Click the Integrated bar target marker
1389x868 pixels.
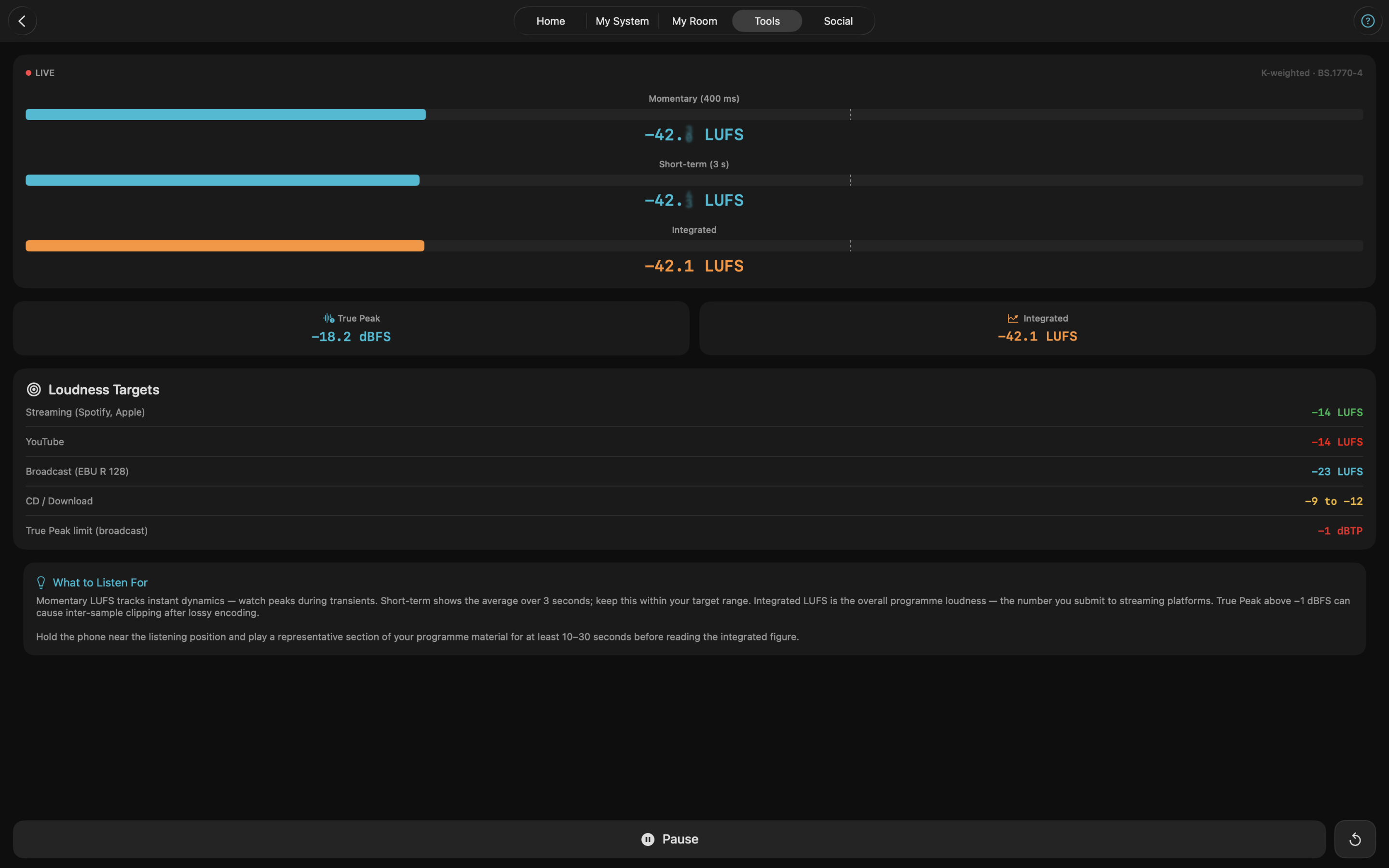[850, 246]
